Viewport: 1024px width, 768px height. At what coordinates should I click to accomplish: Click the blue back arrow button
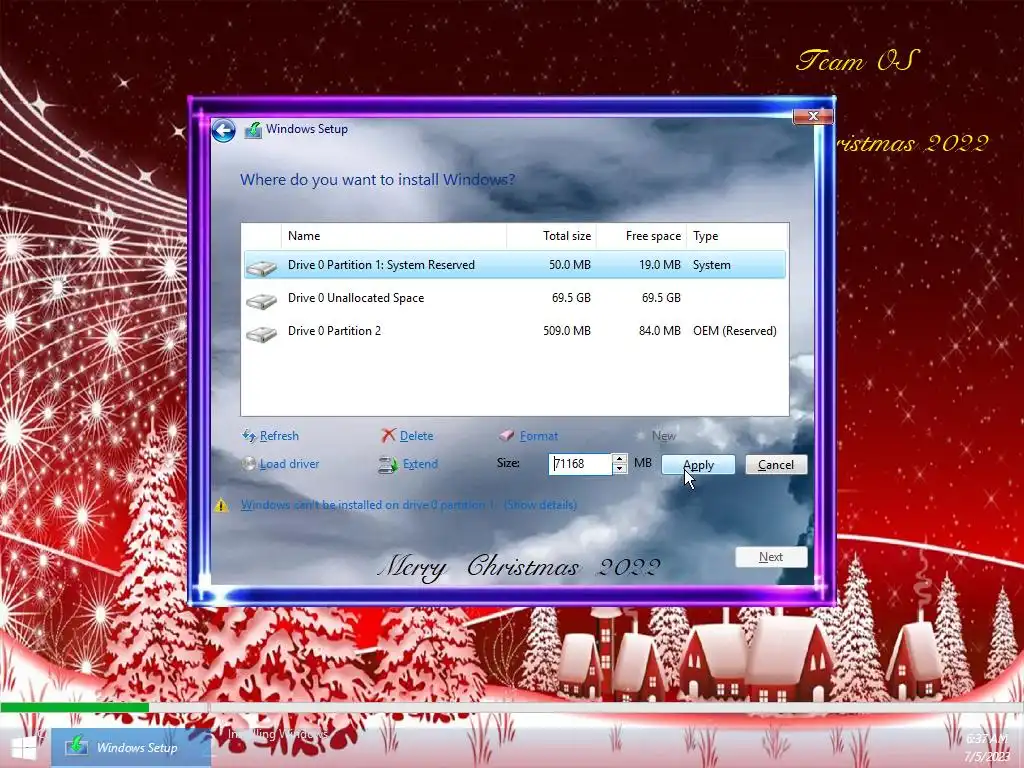(223, 131)
